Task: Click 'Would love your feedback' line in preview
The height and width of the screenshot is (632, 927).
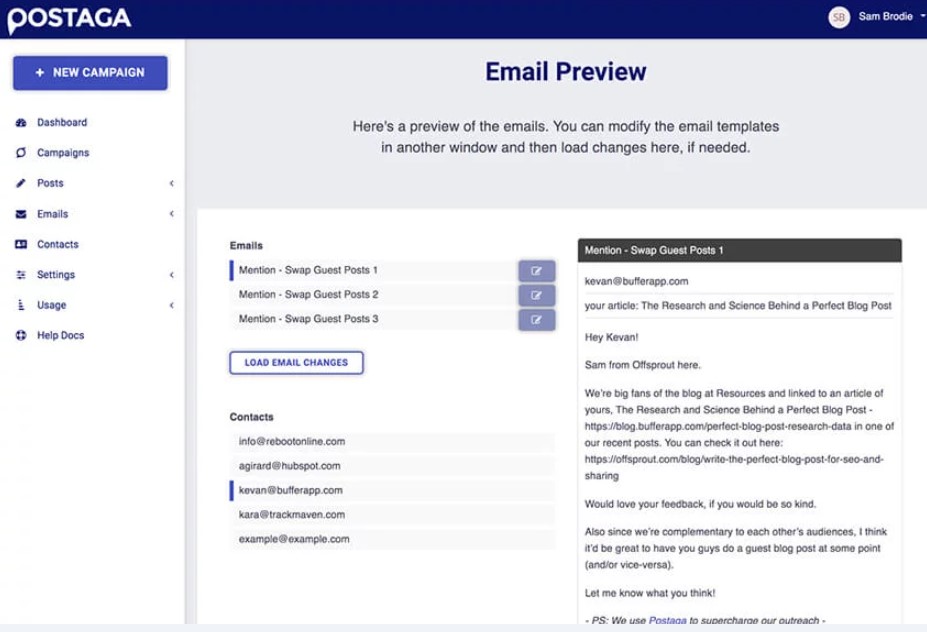Action: (700, 504)
